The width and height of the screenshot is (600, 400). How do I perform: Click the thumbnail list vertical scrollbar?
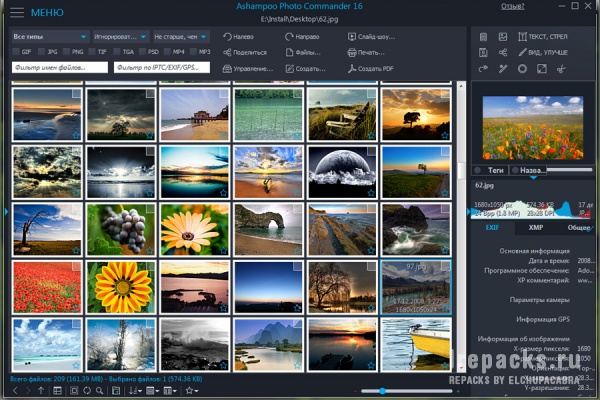(461, 226)
